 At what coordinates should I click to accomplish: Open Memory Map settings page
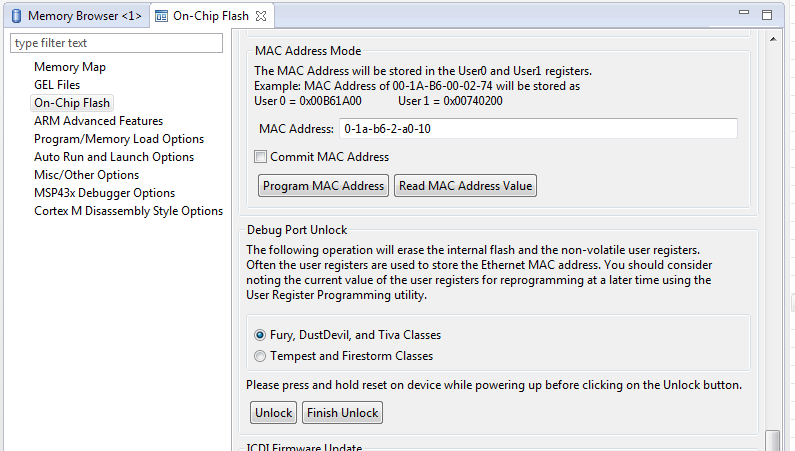tap(70, 67)
